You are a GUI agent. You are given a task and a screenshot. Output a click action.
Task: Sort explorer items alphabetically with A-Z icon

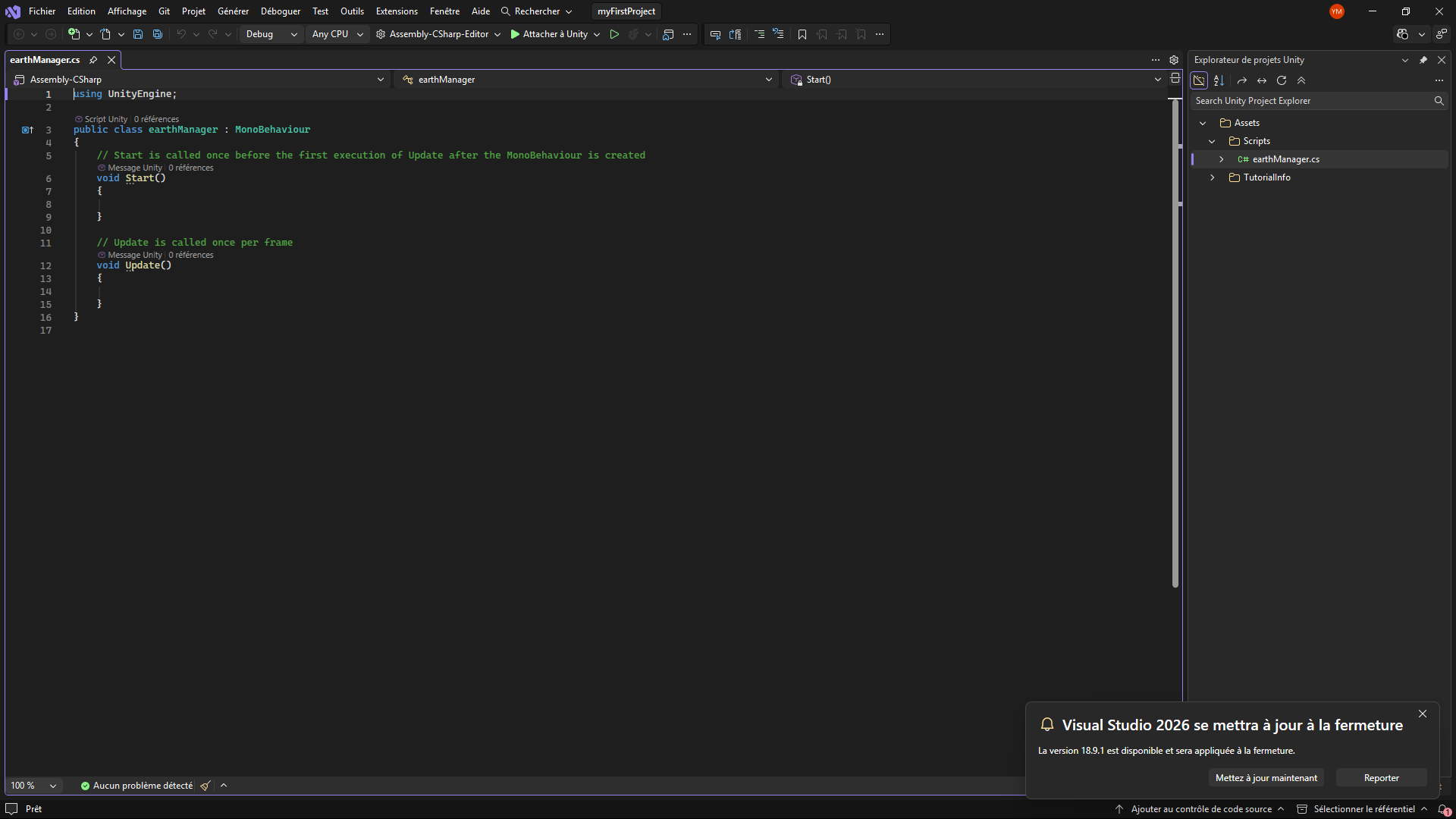(1219, 80)
